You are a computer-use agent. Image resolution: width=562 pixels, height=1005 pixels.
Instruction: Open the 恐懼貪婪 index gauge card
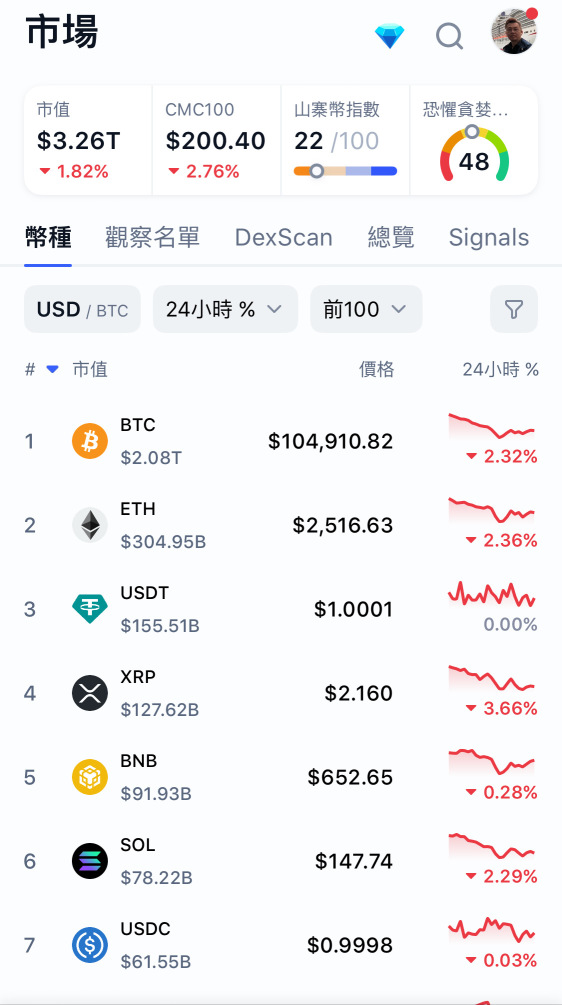point(474,140)
